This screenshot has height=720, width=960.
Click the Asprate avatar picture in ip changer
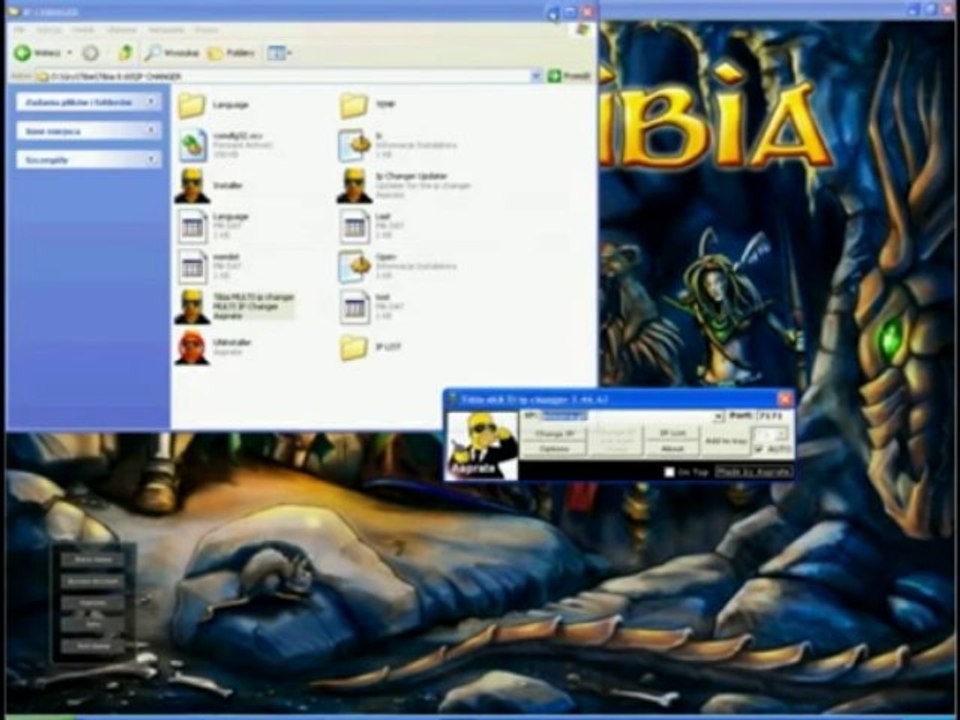(x=482, y=445)
